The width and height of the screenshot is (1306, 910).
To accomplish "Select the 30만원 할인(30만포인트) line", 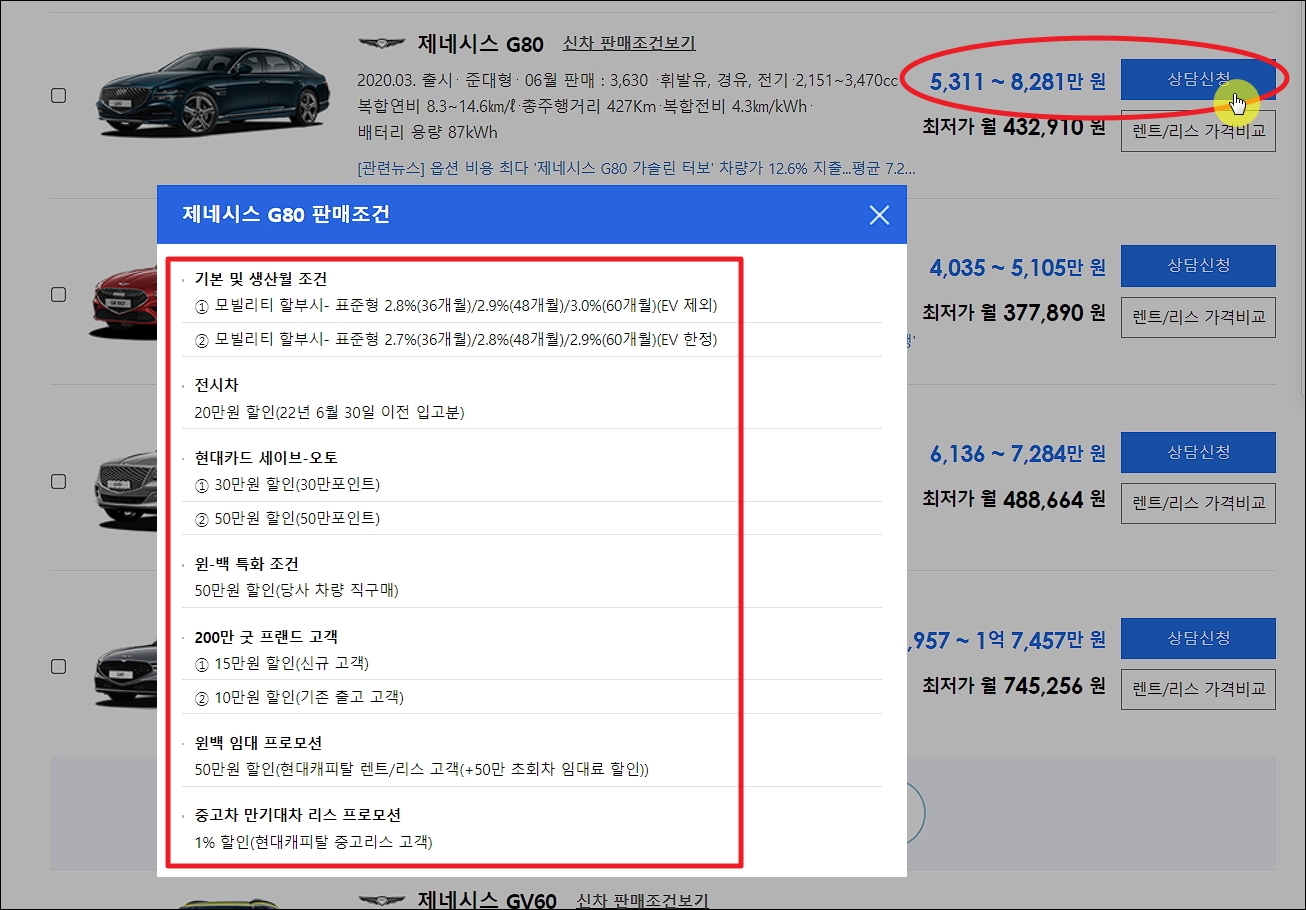I will (288, 485).
